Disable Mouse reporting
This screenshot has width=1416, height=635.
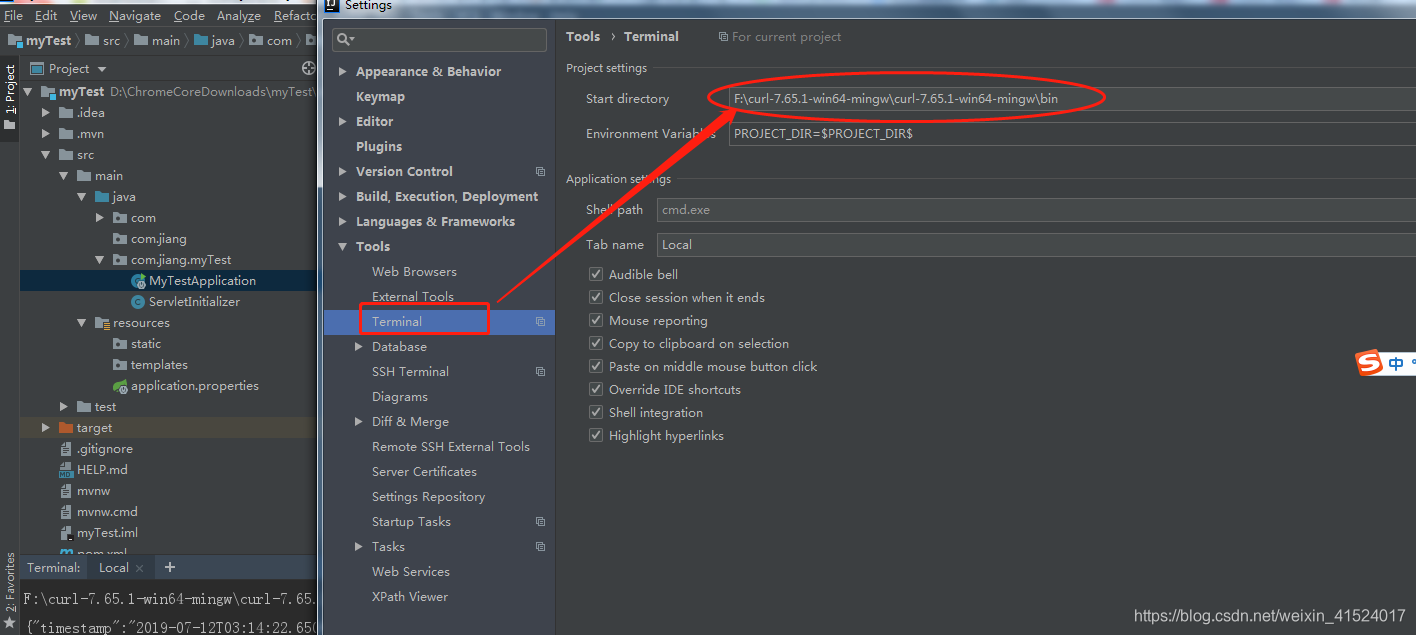pyautogui.click(x=596, y=320)
